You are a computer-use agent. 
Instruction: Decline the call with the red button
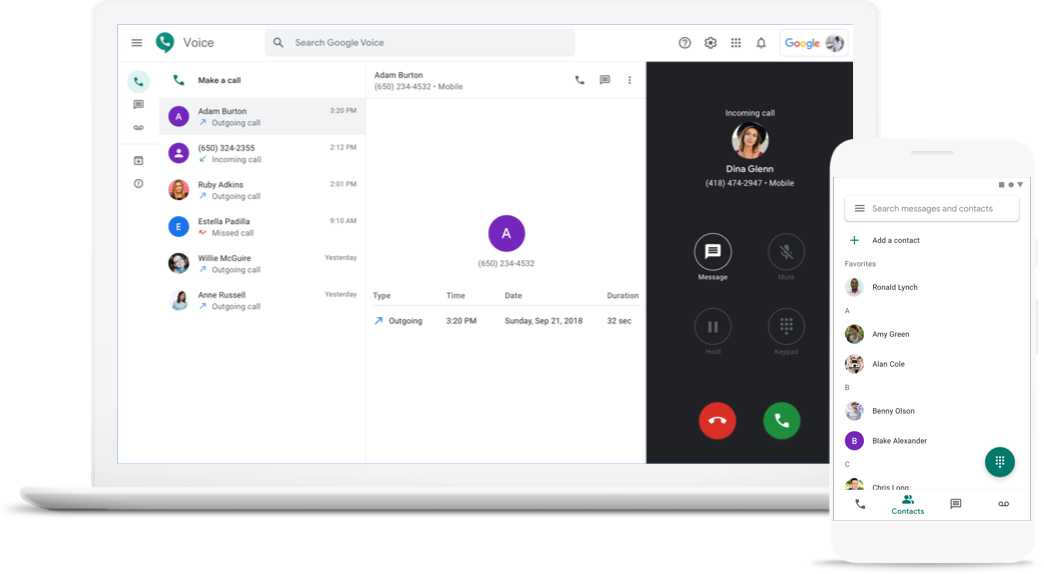[717, 421]
